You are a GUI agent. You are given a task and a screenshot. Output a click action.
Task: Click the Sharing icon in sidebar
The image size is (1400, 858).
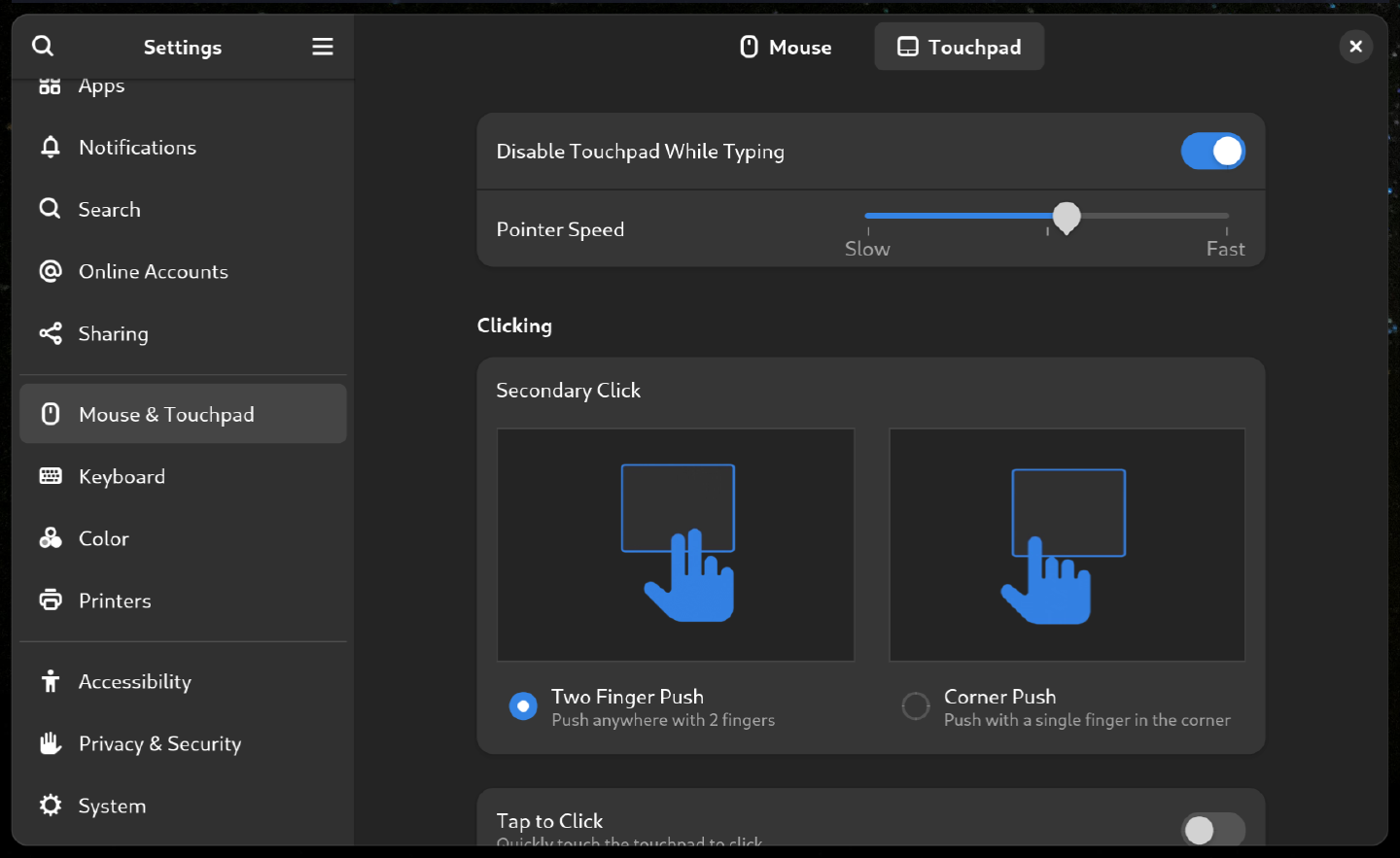tap(51, 333)
